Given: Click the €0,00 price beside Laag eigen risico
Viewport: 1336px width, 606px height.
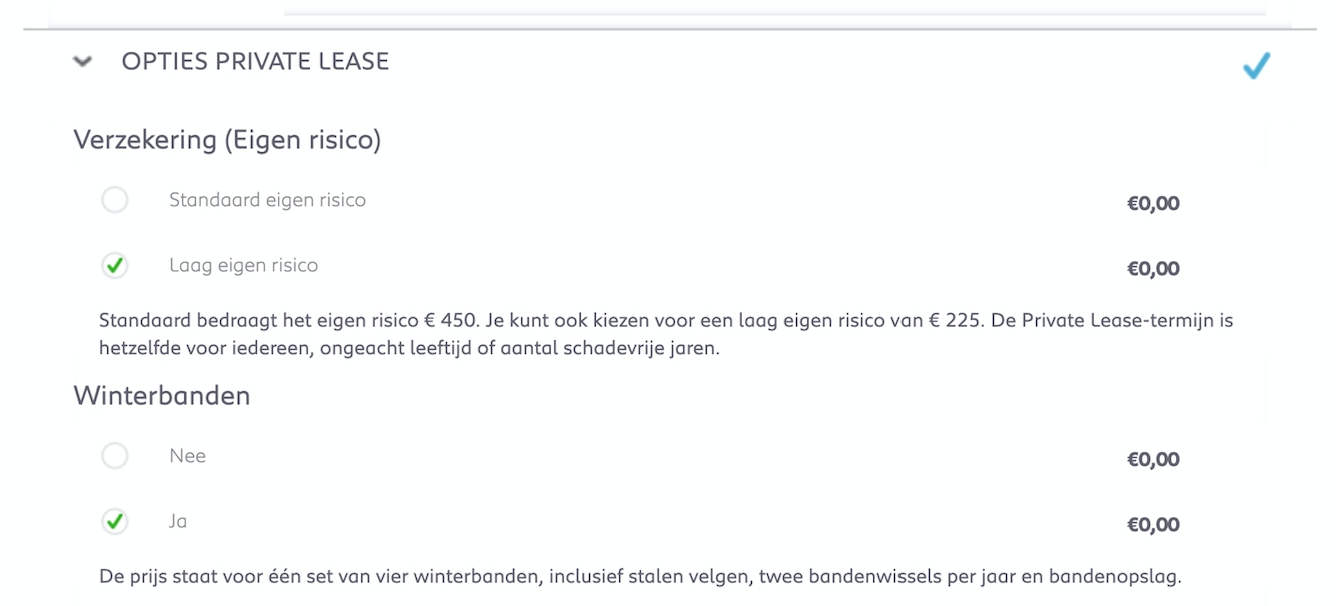Looking at the screenshot, I should [x=1153, y=269].
